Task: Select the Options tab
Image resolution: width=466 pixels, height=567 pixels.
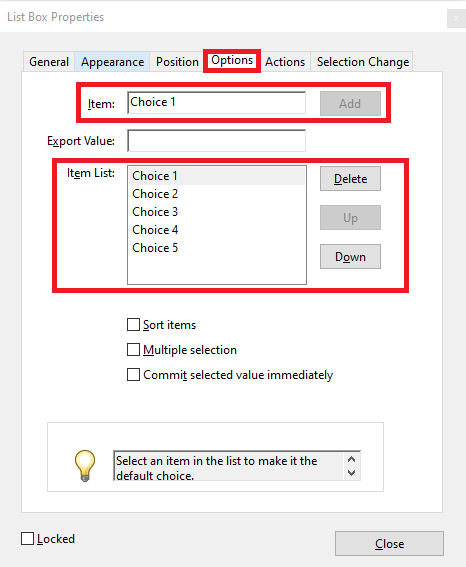Action: [232, 60]
